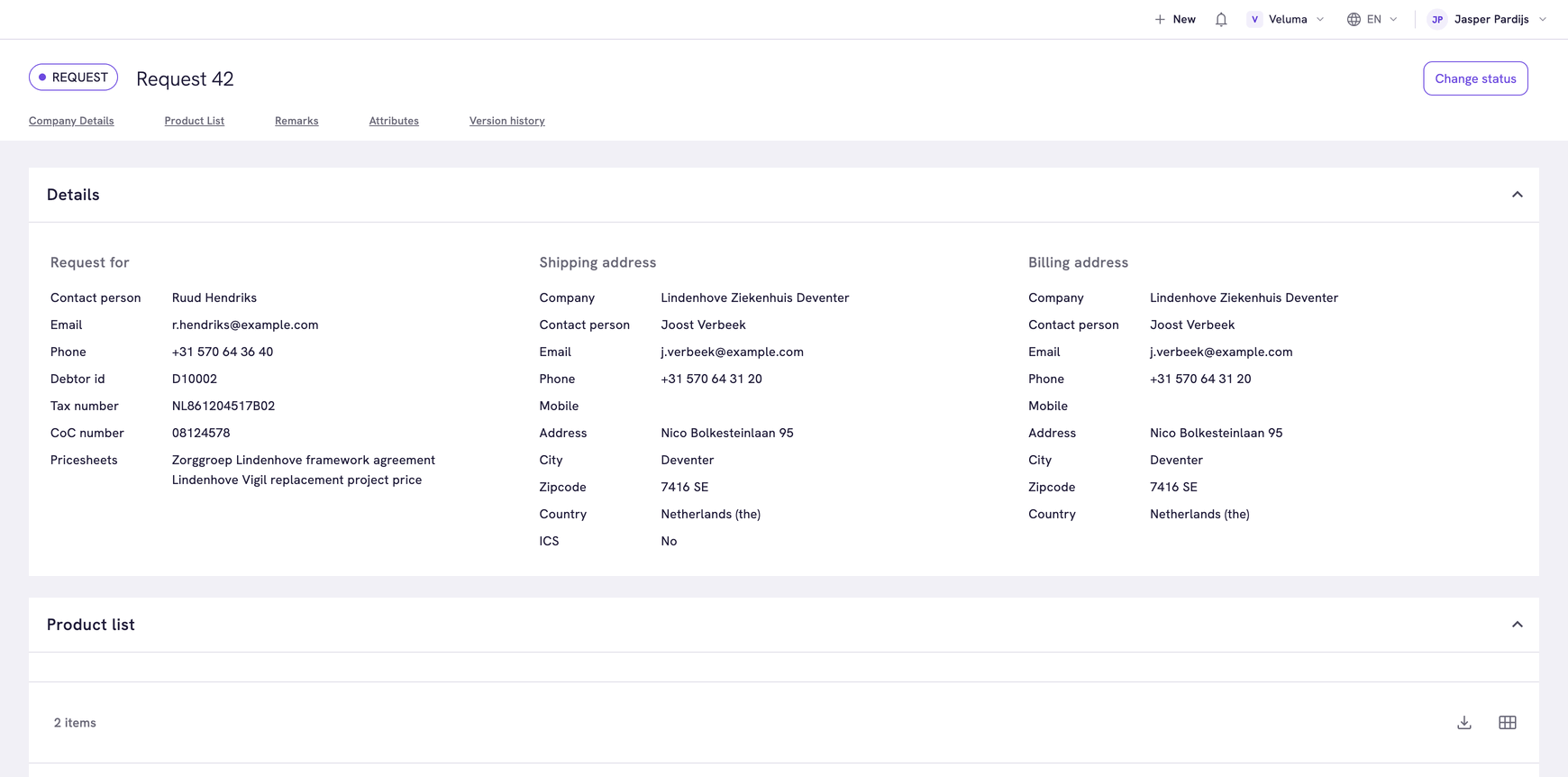Click the billing company Lindenhove Ziekenhuis Deventer
The height and width of the screenshot is (777, 1568).
(x=1244, y=297)
